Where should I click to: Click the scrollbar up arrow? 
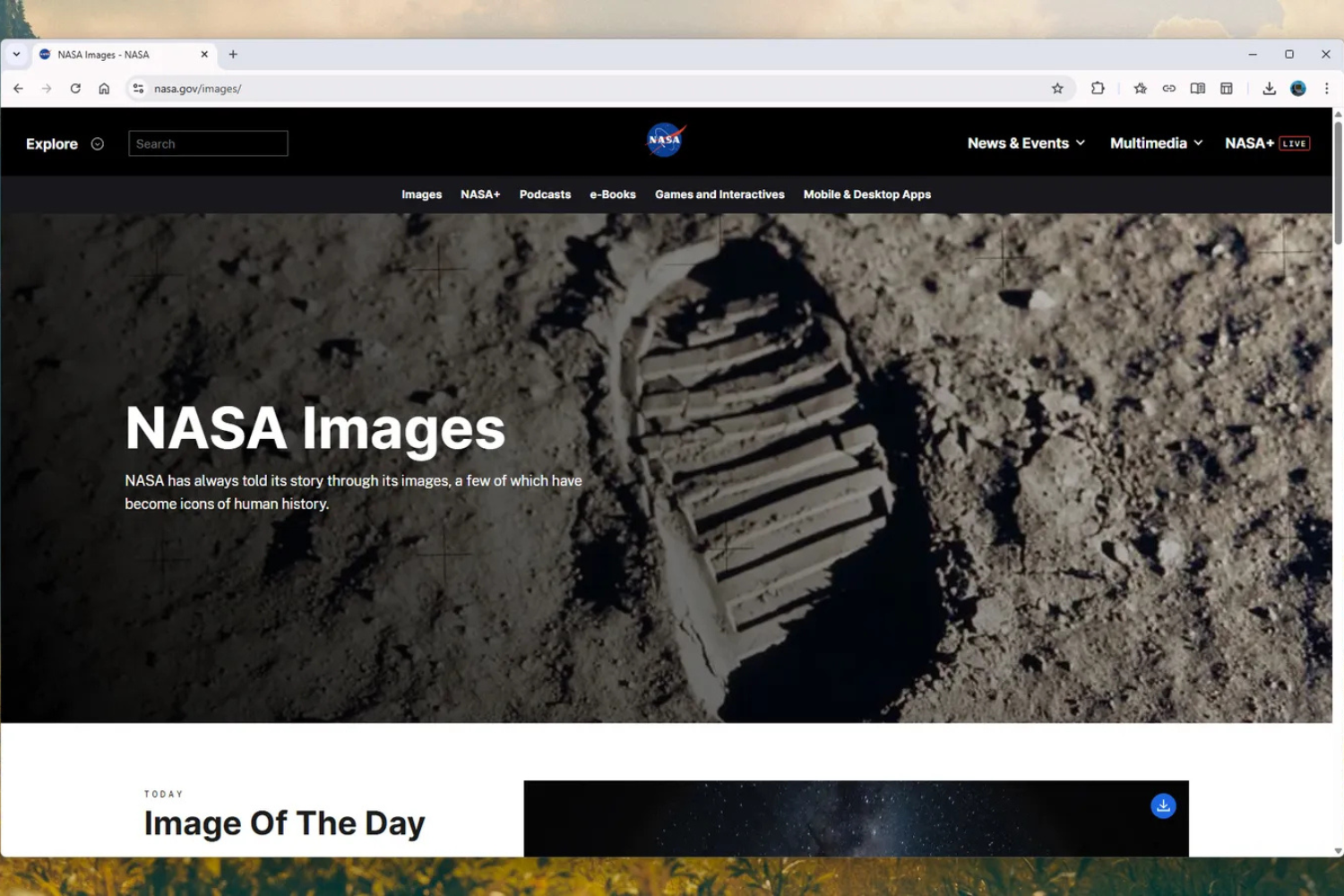[x=1338, y=114]
